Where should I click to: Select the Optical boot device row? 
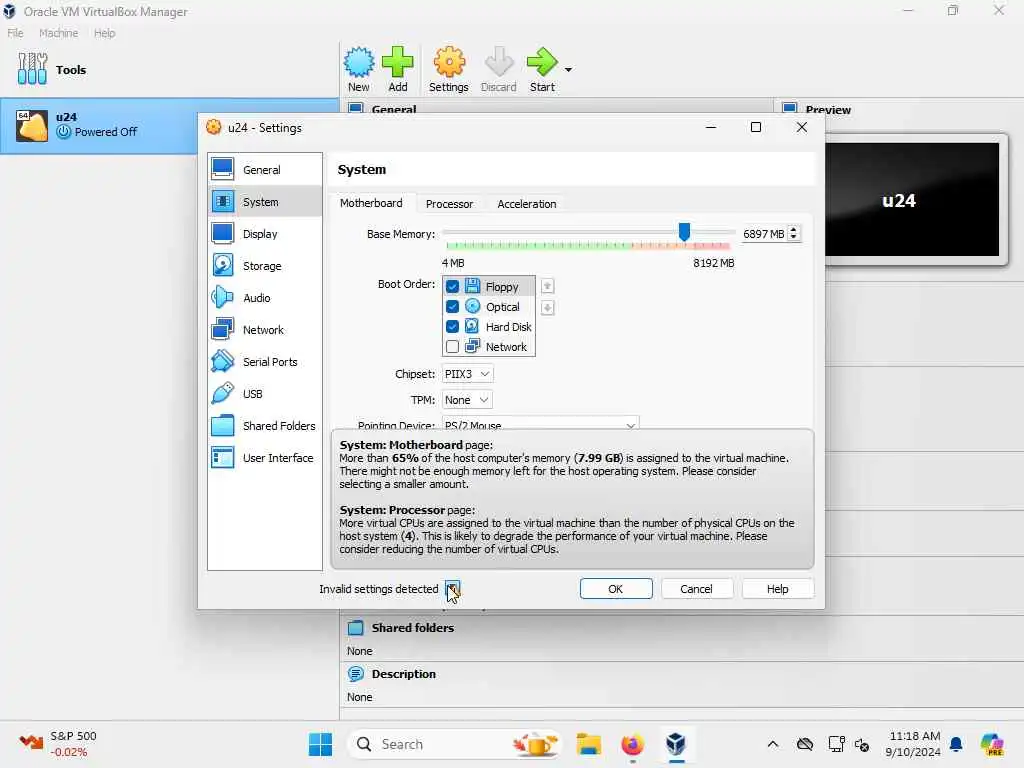coord(488,307)
